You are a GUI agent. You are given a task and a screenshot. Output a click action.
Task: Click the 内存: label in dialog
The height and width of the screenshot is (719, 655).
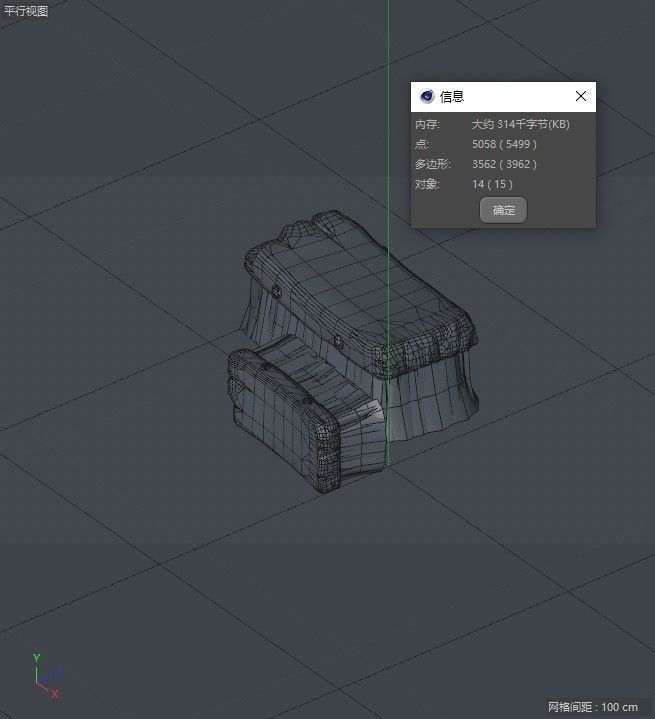pyautogui.click(x=427, y=124)
